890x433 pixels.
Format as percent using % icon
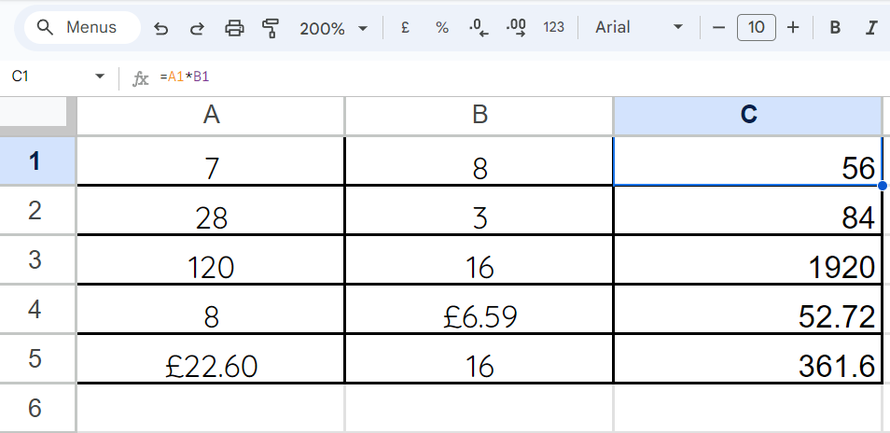442,27
